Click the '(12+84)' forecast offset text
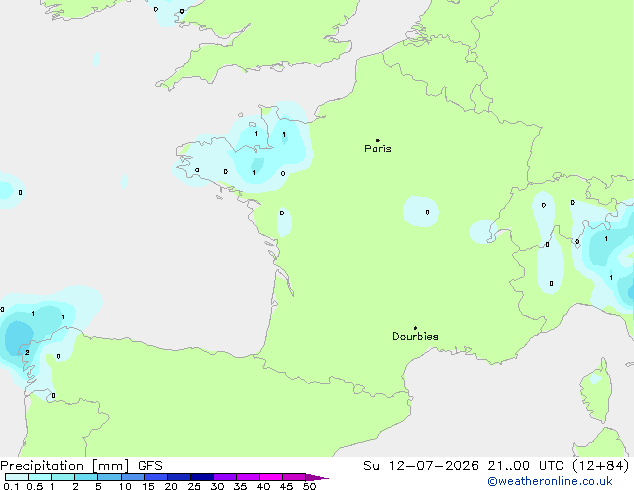The image size is (634, 490). (x=601, y=466)
